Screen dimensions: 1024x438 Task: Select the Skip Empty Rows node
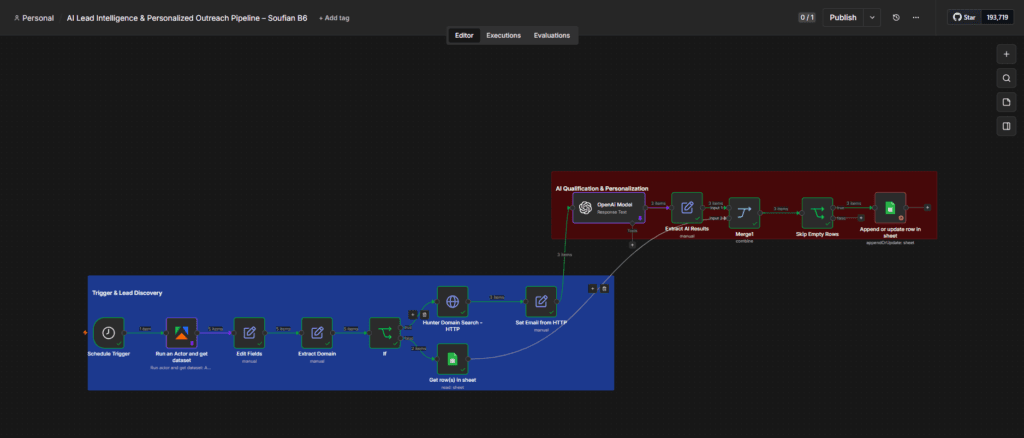click(x=818, y=213)
